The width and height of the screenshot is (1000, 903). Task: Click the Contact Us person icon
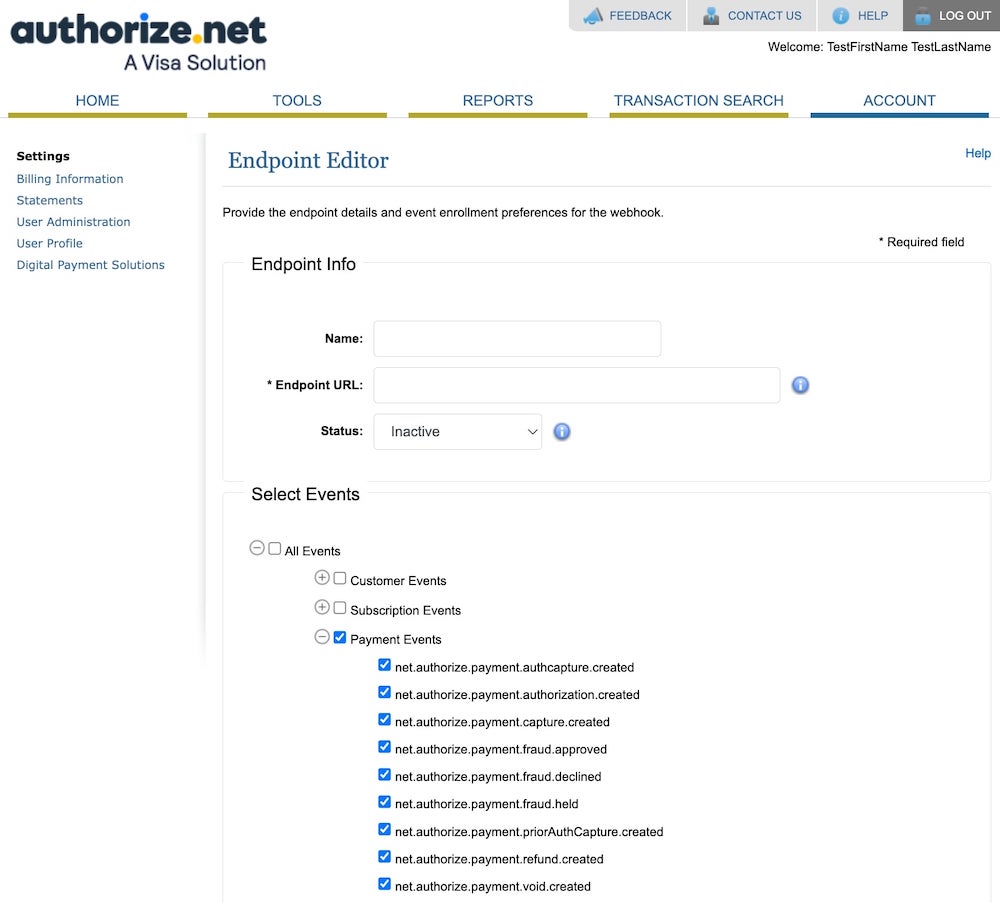click(710, 15)
